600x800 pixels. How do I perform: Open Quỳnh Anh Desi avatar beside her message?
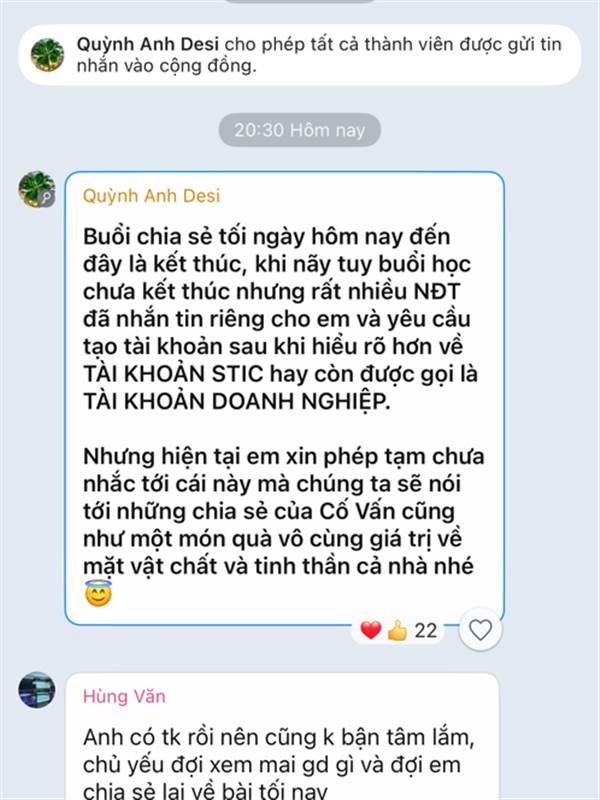pyautogui.click(x=36, y=189)
